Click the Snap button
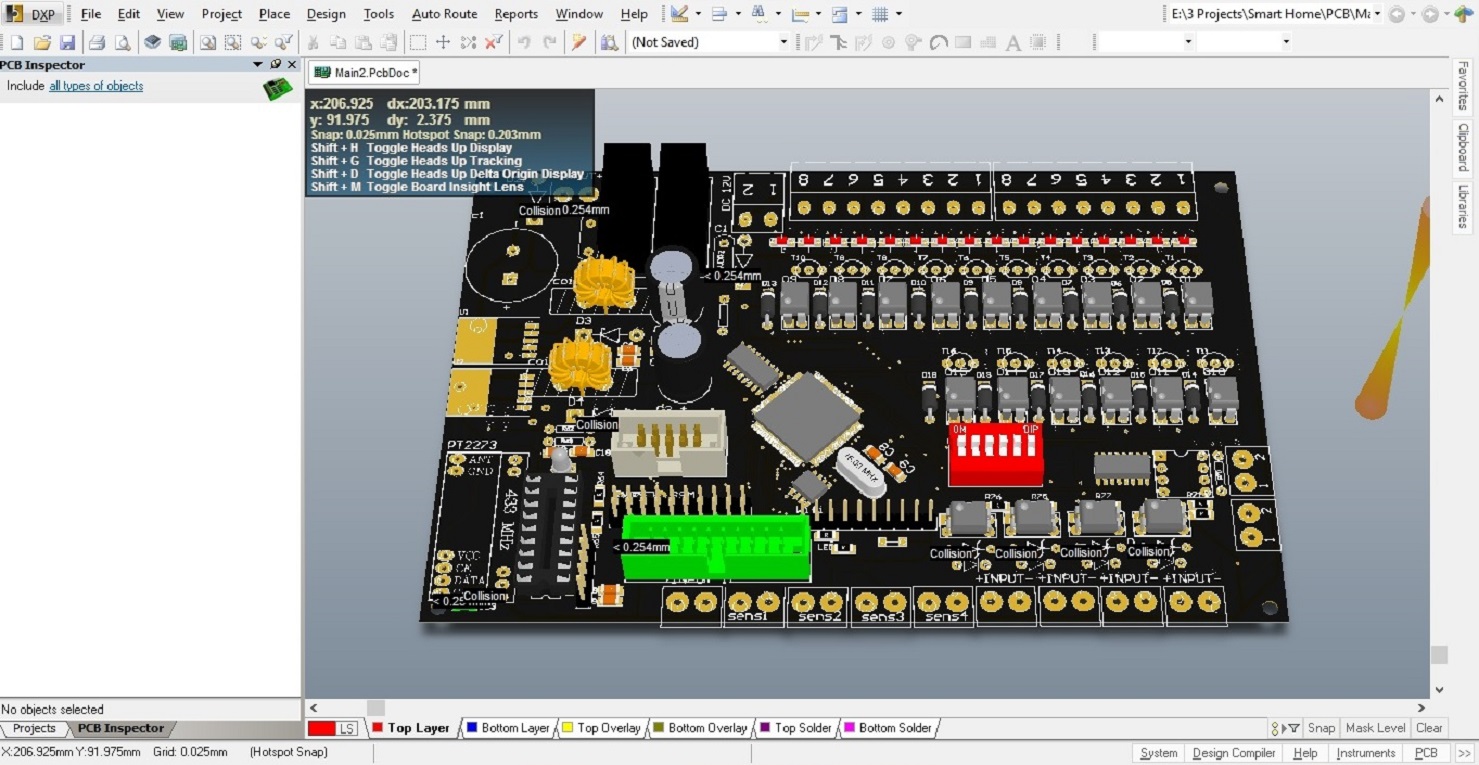The height and width of the screenshot is (765, 1479). coord(1321,728)
